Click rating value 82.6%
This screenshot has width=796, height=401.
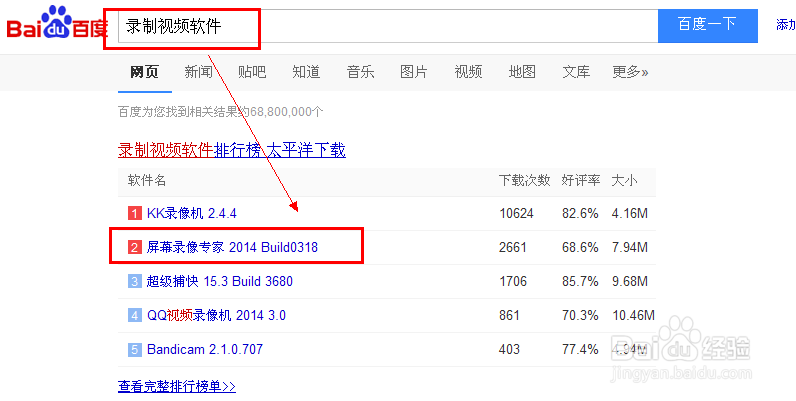(580, 213)
